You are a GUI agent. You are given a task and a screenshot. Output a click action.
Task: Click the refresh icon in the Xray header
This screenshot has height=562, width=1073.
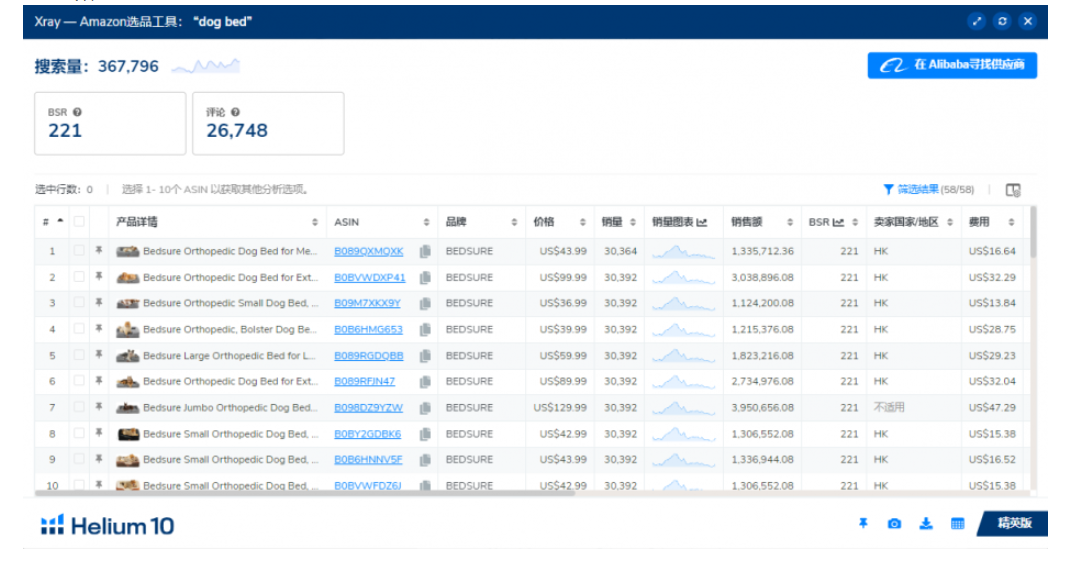[1002, 21]
